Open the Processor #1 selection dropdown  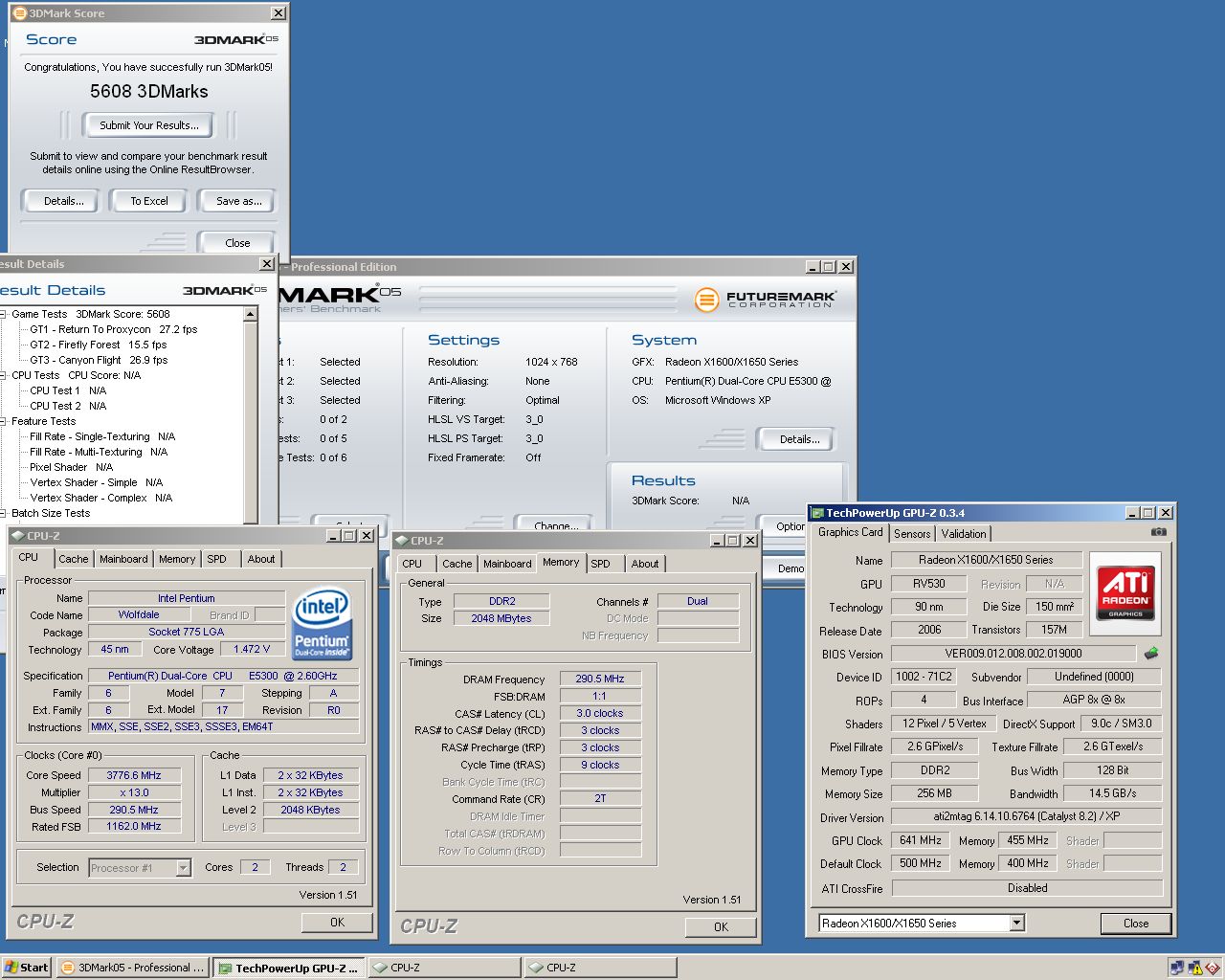183,868
